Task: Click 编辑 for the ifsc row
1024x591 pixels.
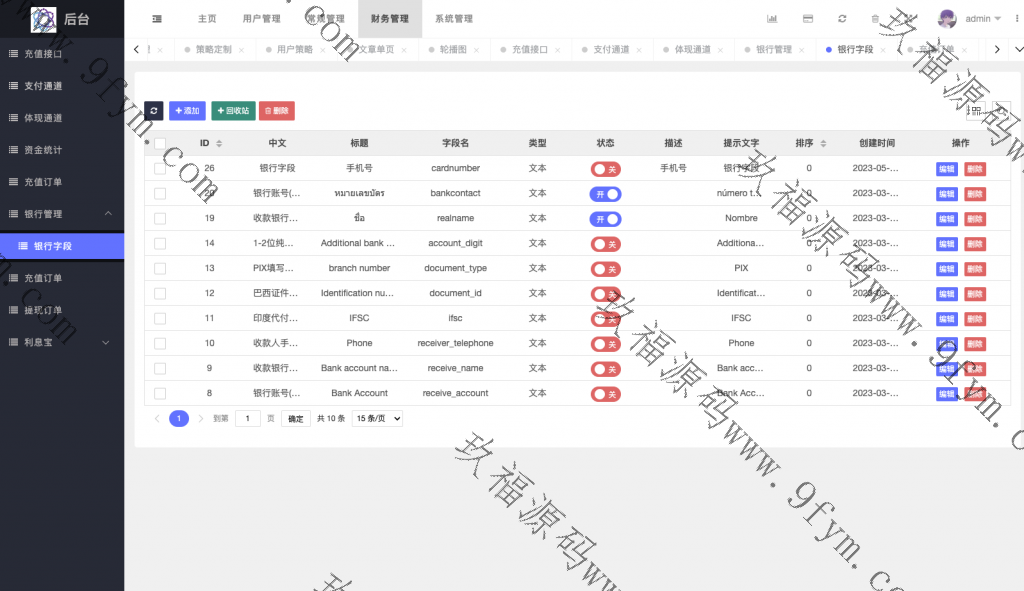Action: point(946,319)
